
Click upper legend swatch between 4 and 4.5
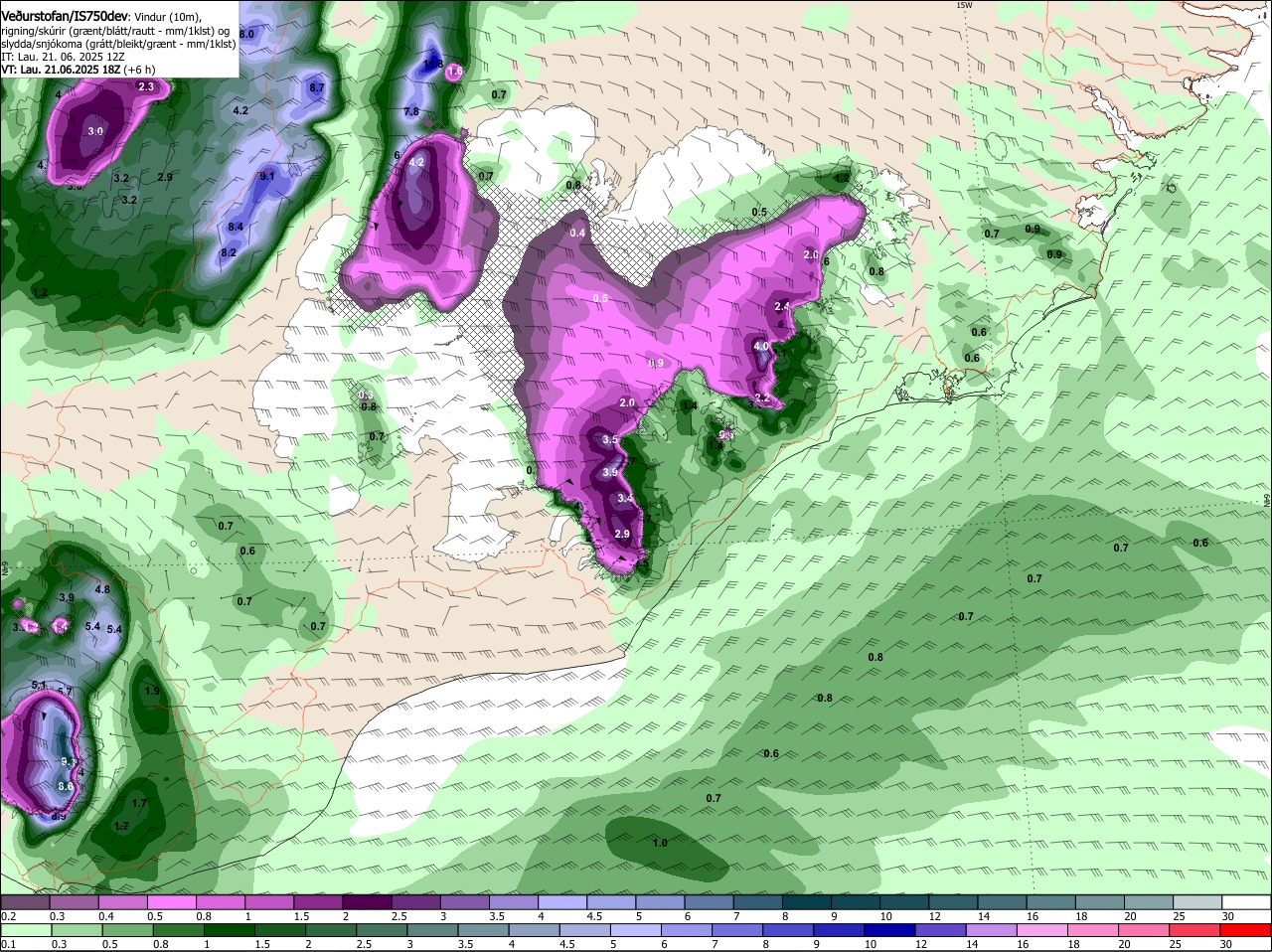tap(562, 902)
